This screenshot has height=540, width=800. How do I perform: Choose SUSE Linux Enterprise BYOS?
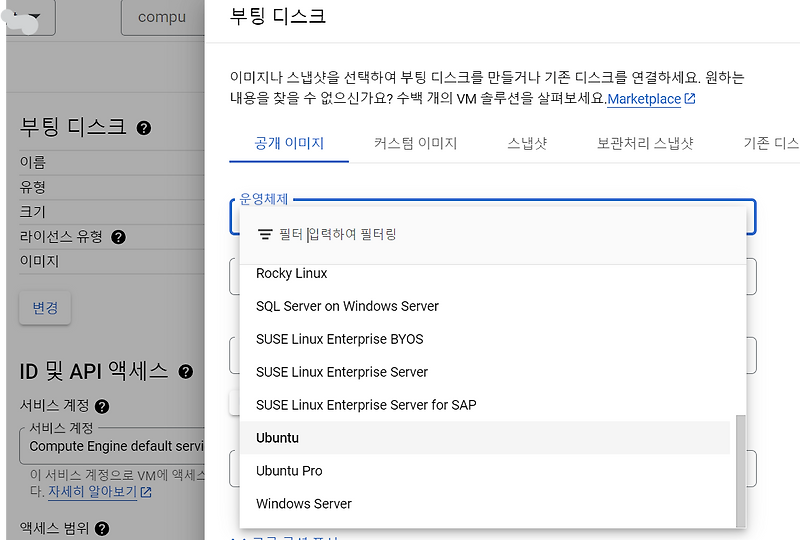click(485, 339)
